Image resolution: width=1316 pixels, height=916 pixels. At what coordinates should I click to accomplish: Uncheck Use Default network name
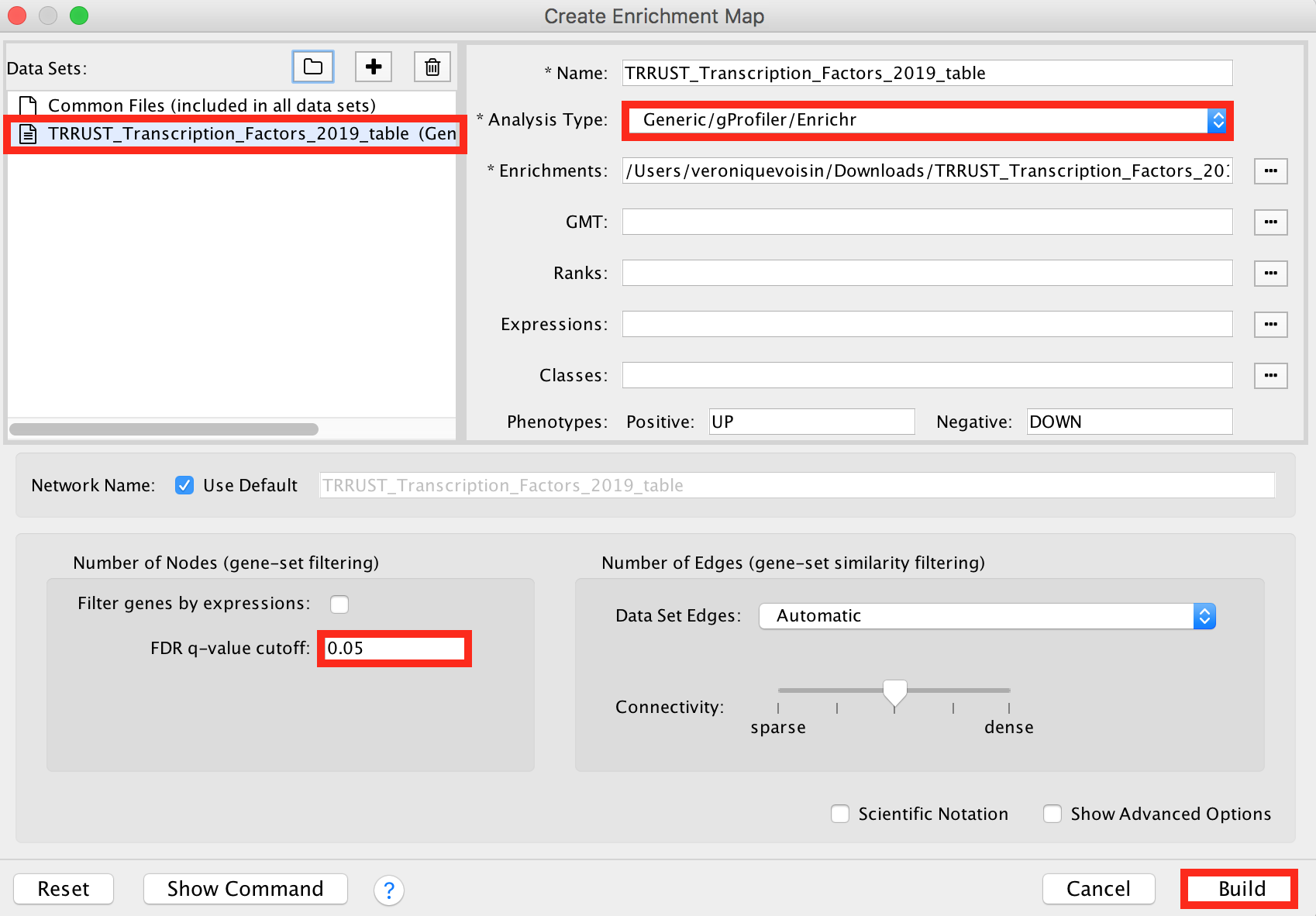(184, 485)
